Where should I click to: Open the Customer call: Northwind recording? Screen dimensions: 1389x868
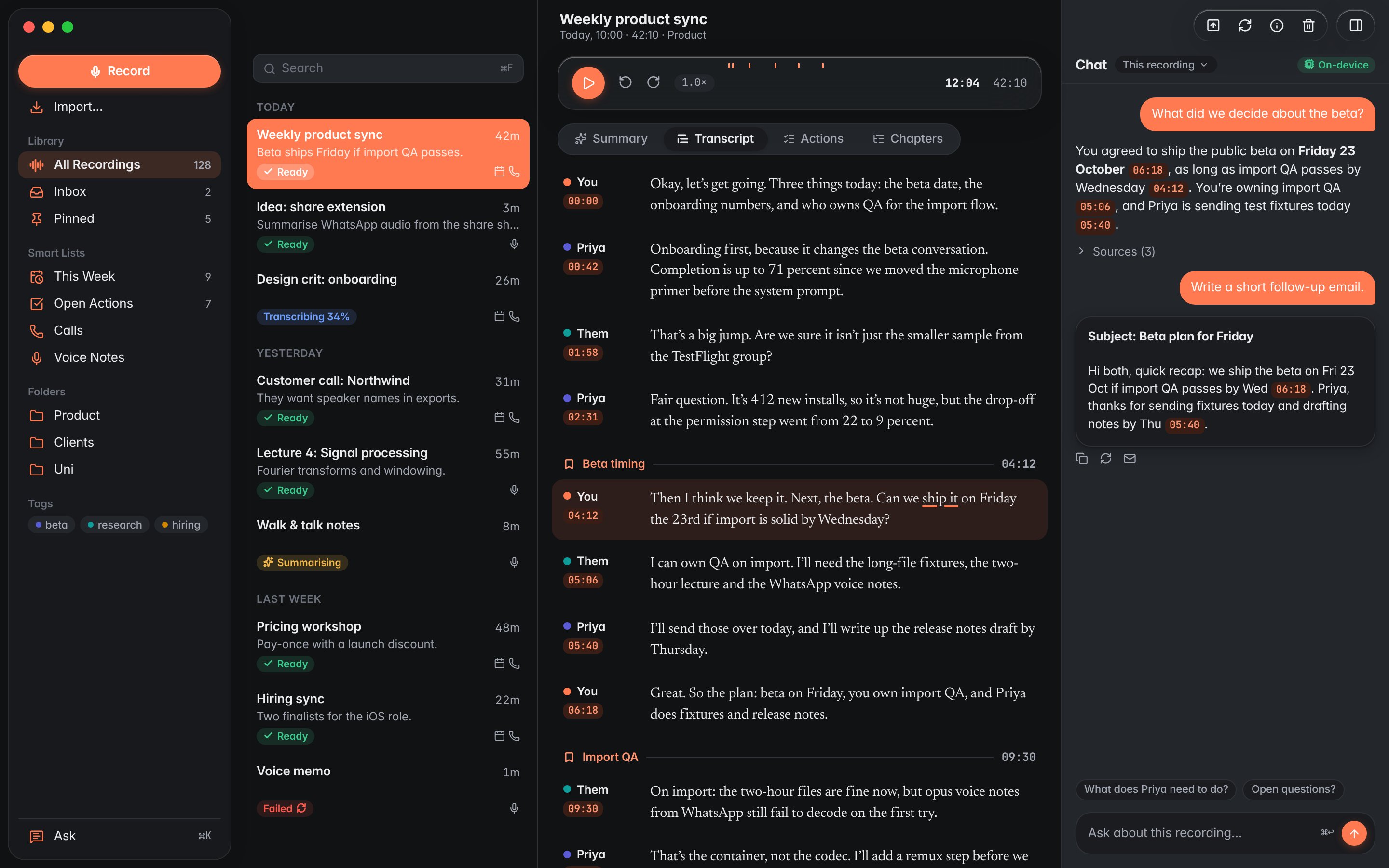tap(388, 399)
